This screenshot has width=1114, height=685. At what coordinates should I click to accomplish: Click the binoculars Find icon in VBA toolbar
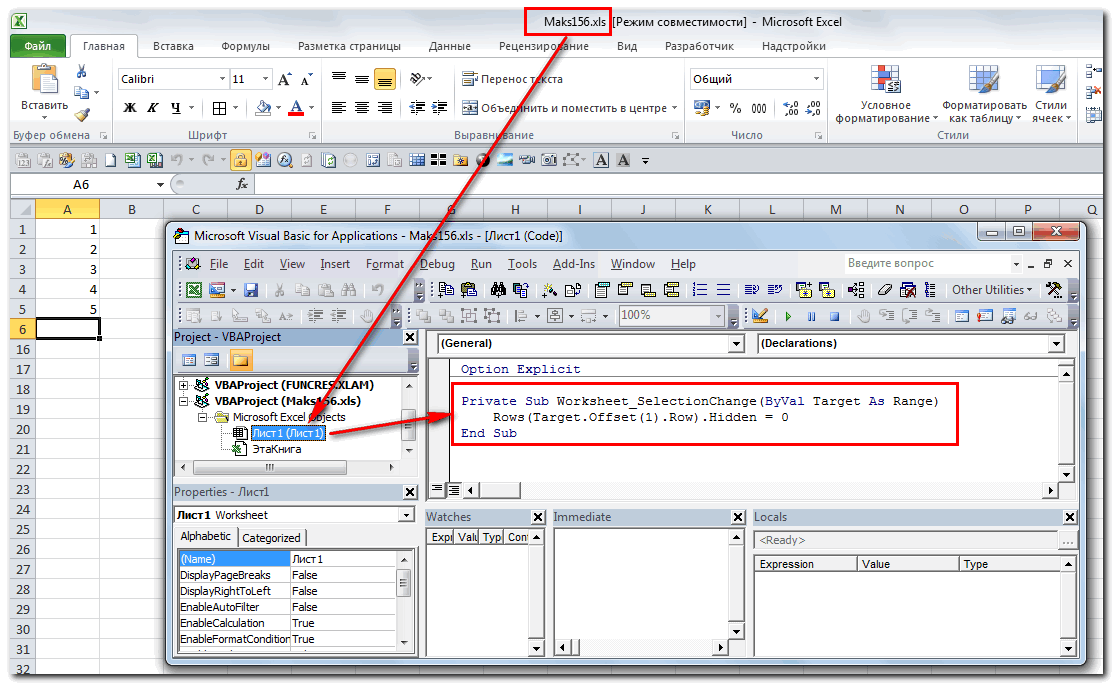tap(498, 290)
